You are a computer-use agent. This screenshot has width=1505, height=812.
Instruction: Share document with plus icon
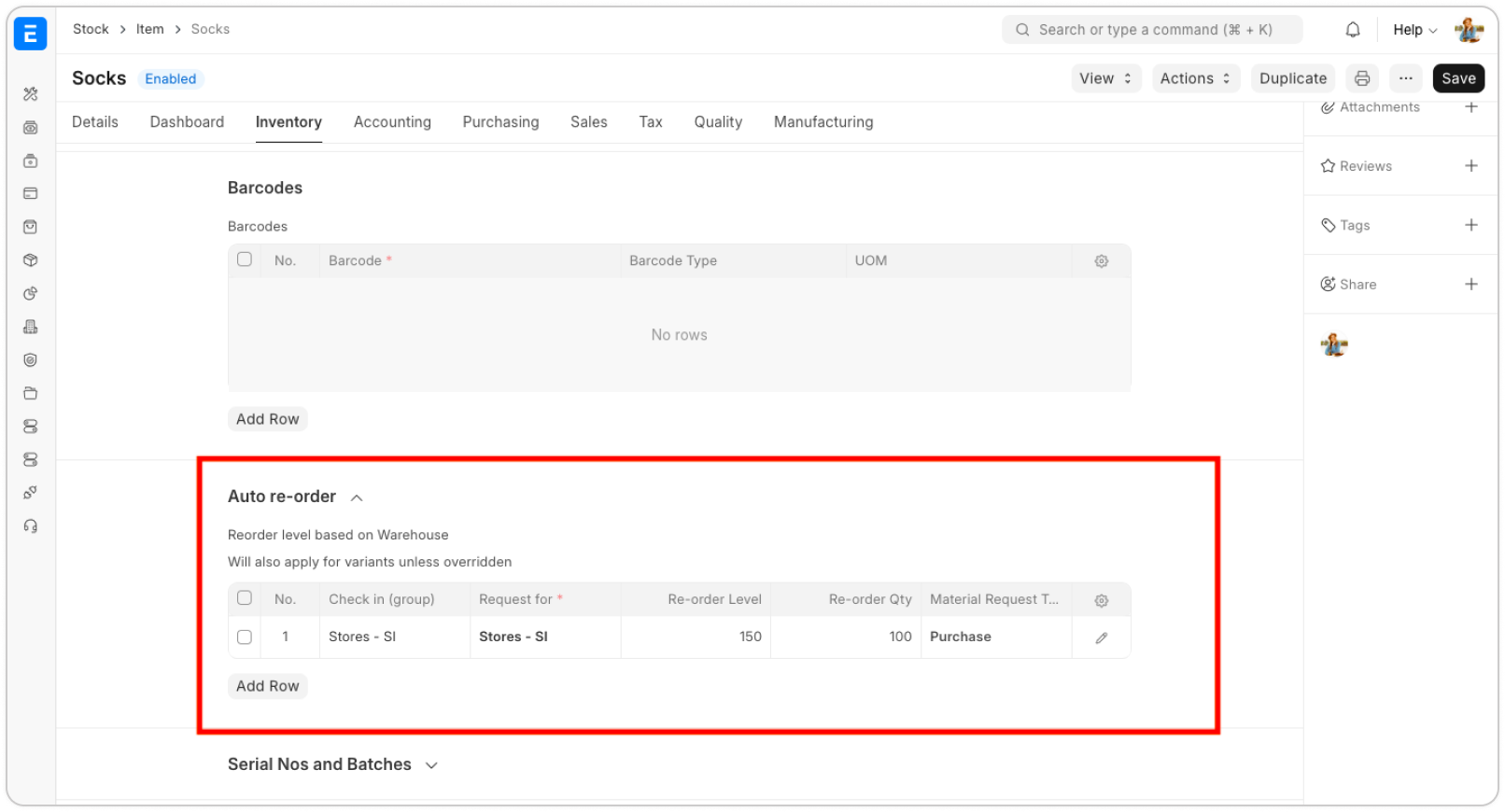[1471, 284]
